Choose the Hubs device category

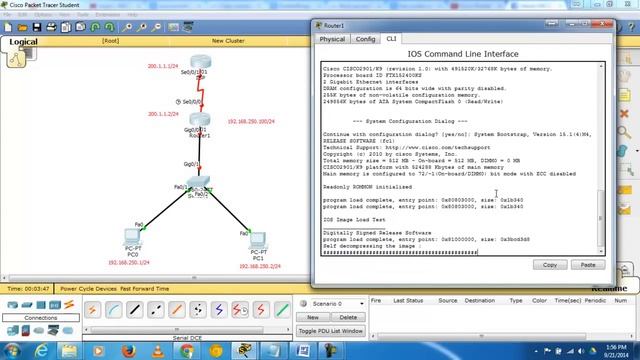tap(41, 305)
